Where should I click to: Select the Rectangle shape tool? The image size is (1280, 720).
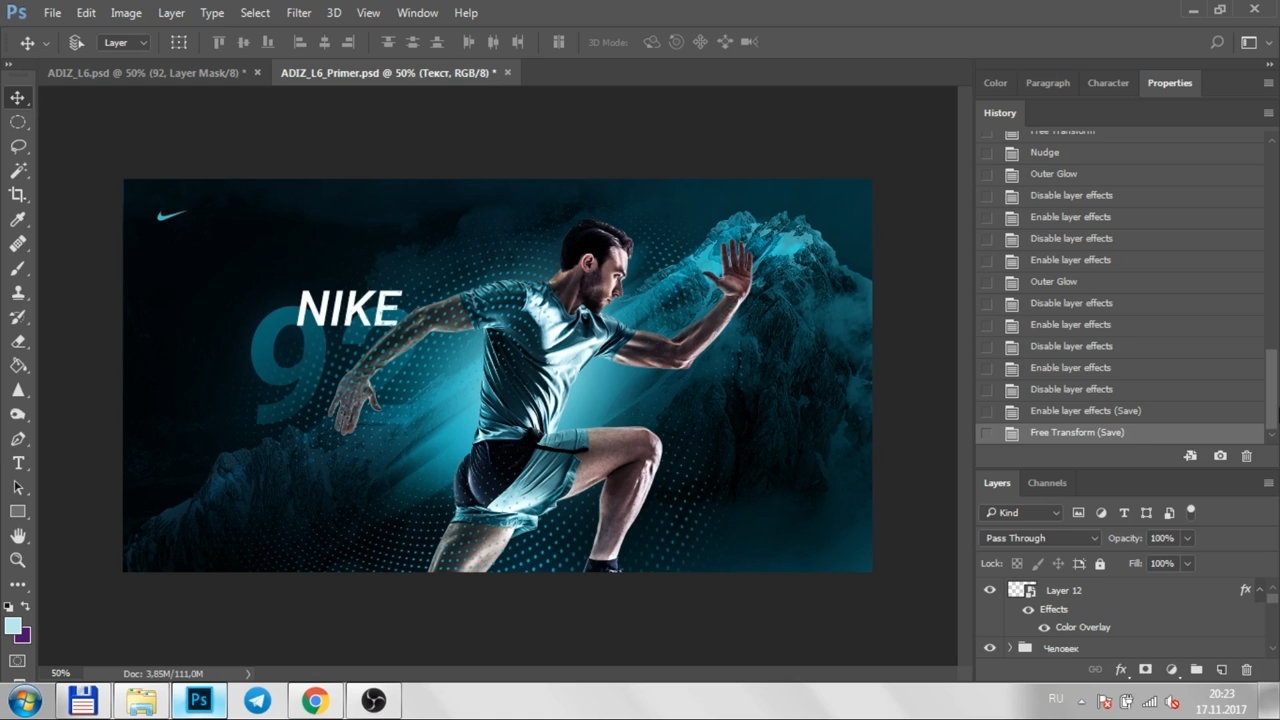pyautogui.click(x=18, y=512)
